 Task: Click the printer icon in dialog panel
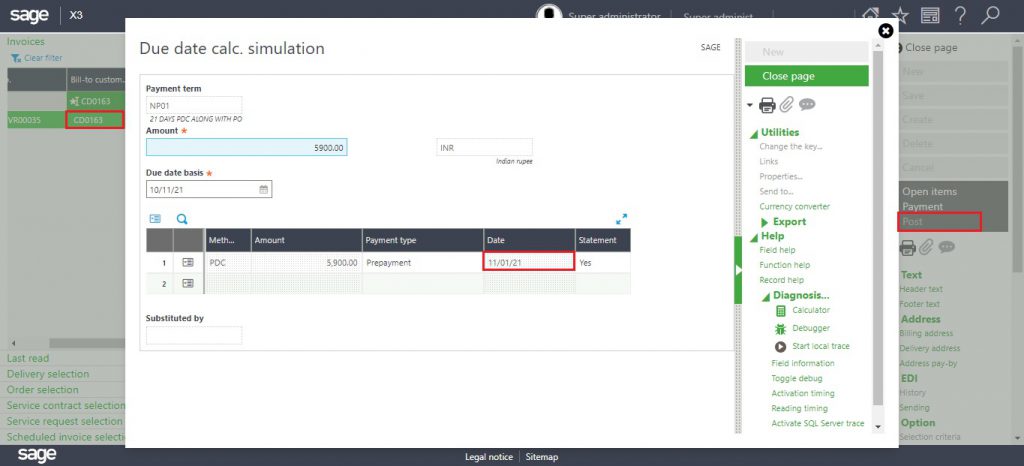(x=767, y=105)
